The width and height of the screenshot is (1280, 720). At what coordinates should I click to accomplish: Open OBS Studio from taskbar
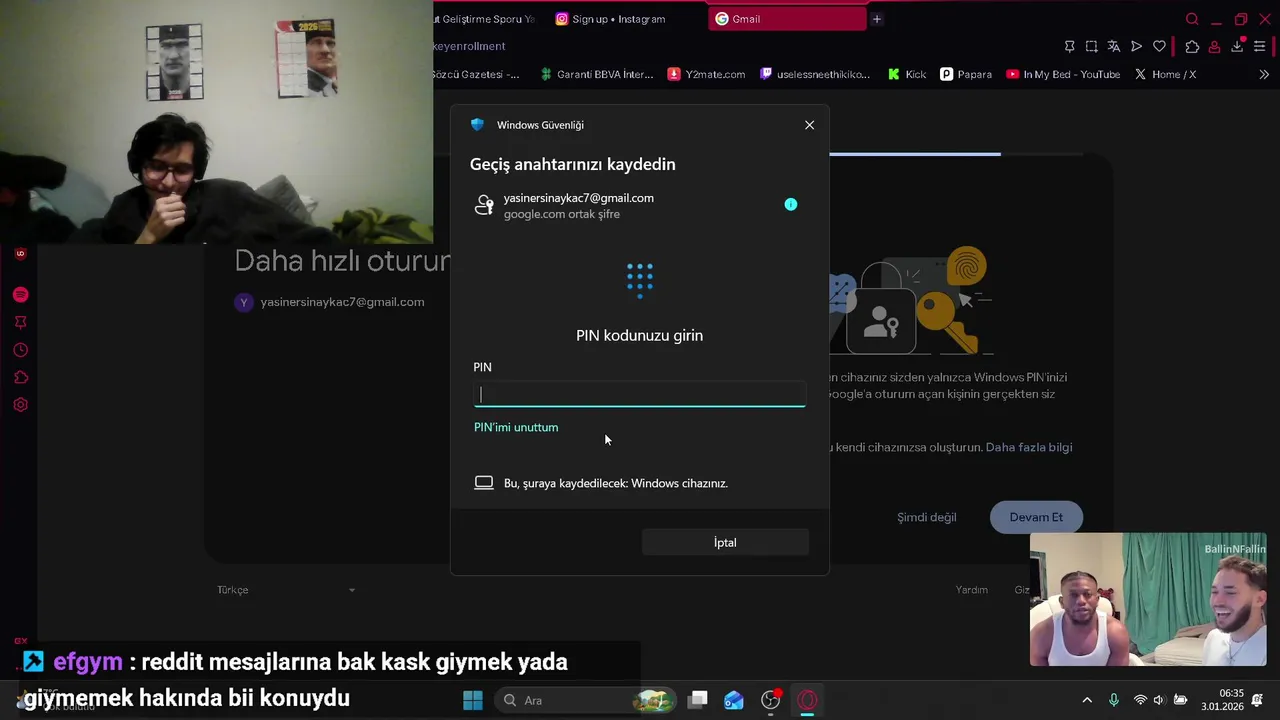tap(770, 700)
